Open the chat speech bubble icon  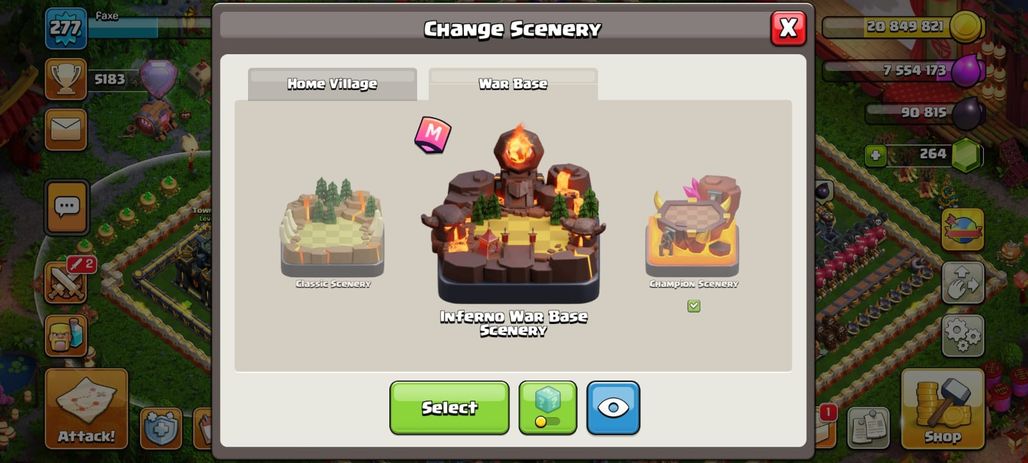[x=66, y=208]
